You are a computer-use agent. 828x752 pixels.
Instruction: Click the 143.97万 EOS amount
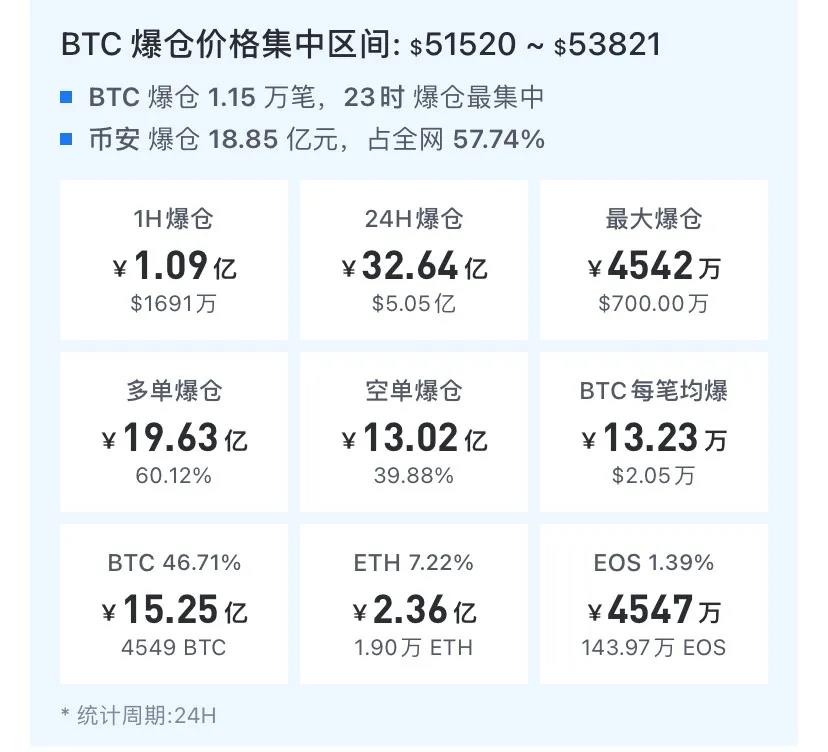click(654, 648)
